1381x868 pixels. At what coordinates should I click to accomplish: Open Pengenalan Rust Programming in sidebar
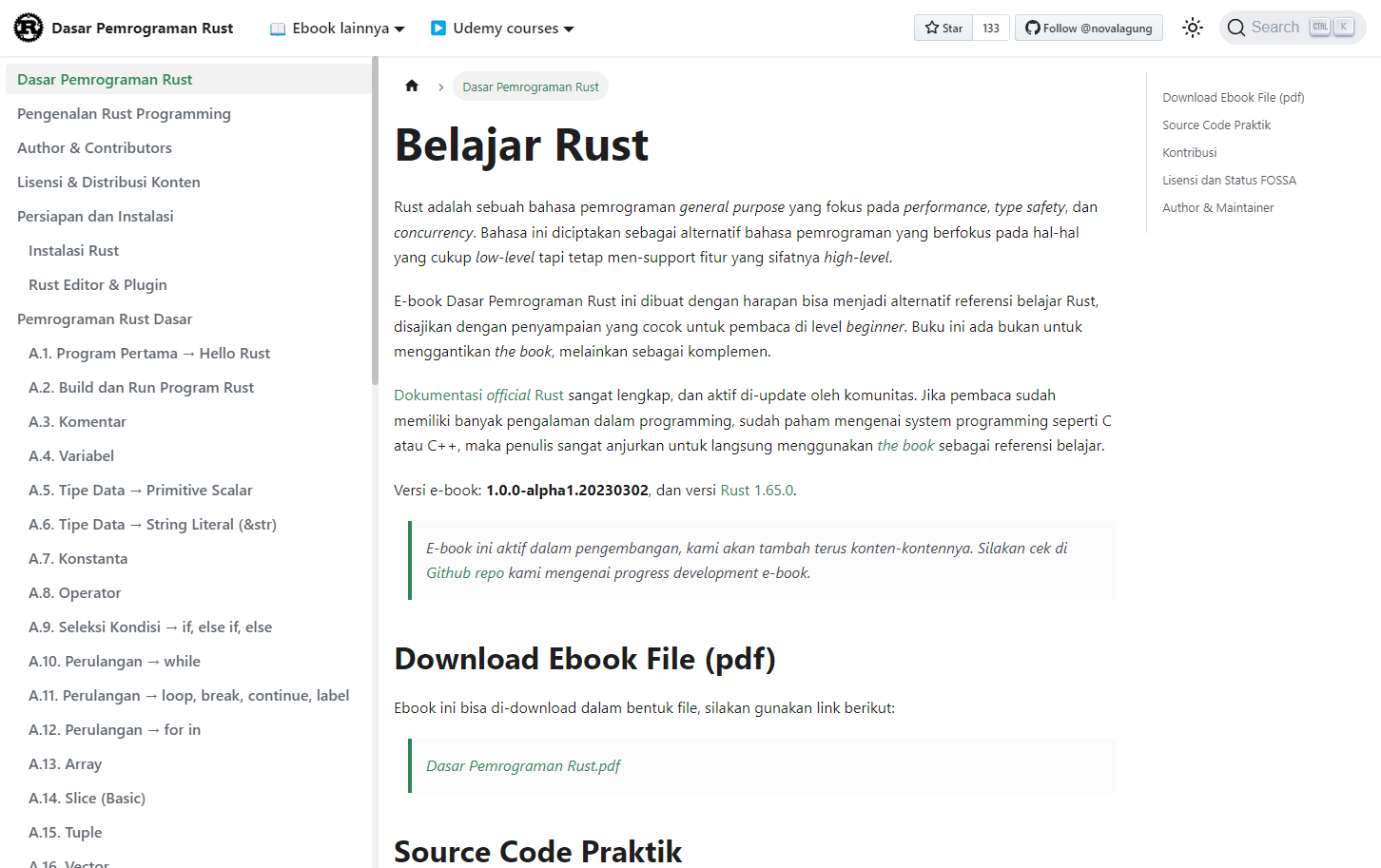tap(188, 114)
